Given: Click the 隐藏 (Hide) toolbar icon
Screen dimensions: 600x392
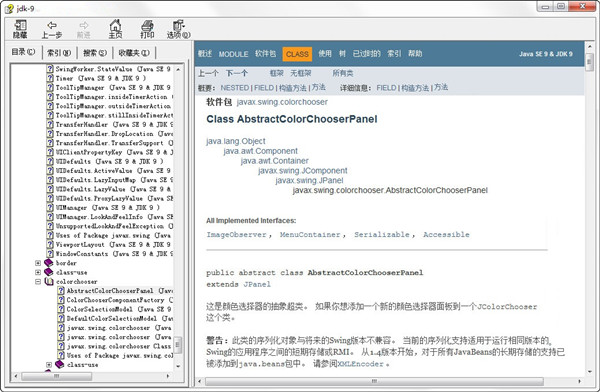Looking at the screenshot, I should [20, 29].
